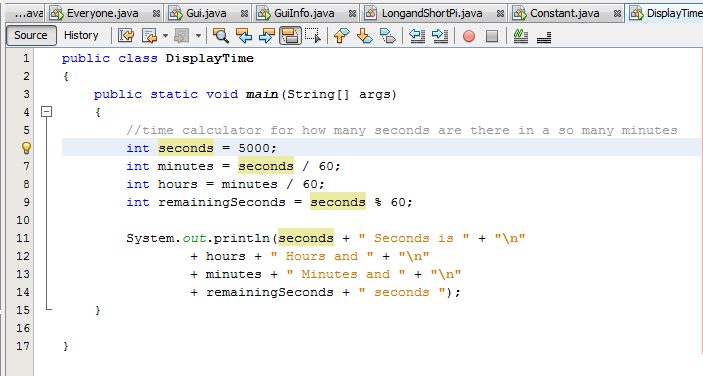Collapse the main method code fold
Image resolution: width=703 pixels, height=376 pixels.
click(47, 112)
